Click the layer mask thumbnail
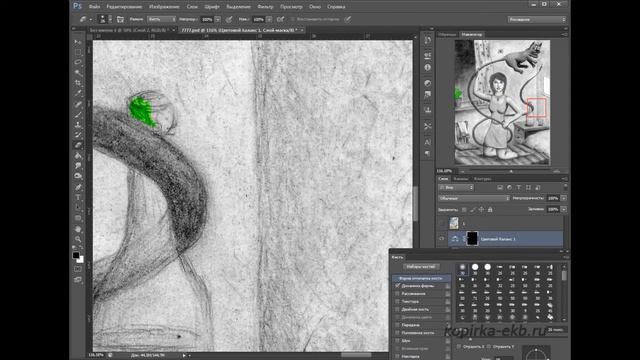 point(472,239)
